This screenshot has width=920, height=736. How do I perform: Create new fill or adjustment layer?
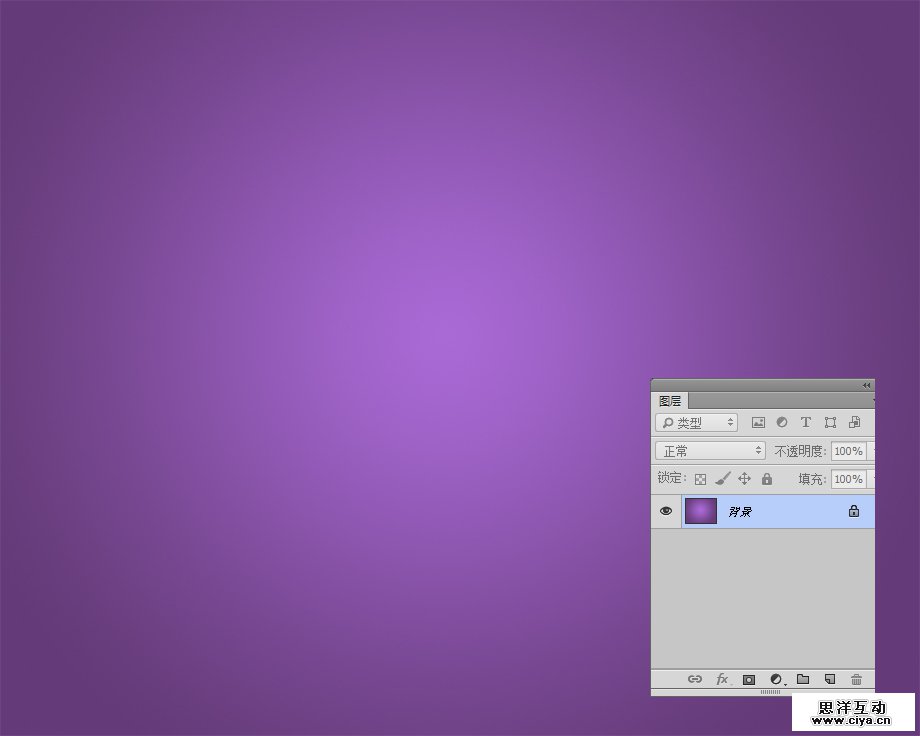(776, 679)
